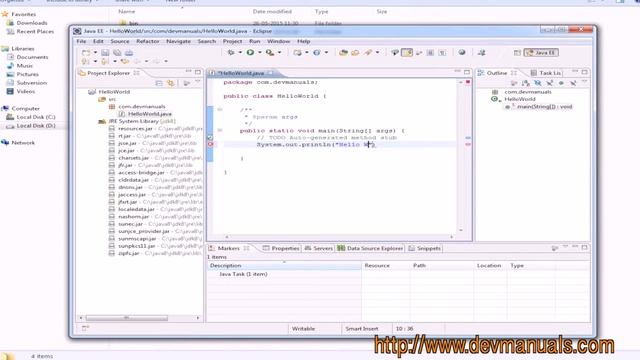Collapse the main method fold marker
This screenshot has width=640, height=360.
pos(220,130)
